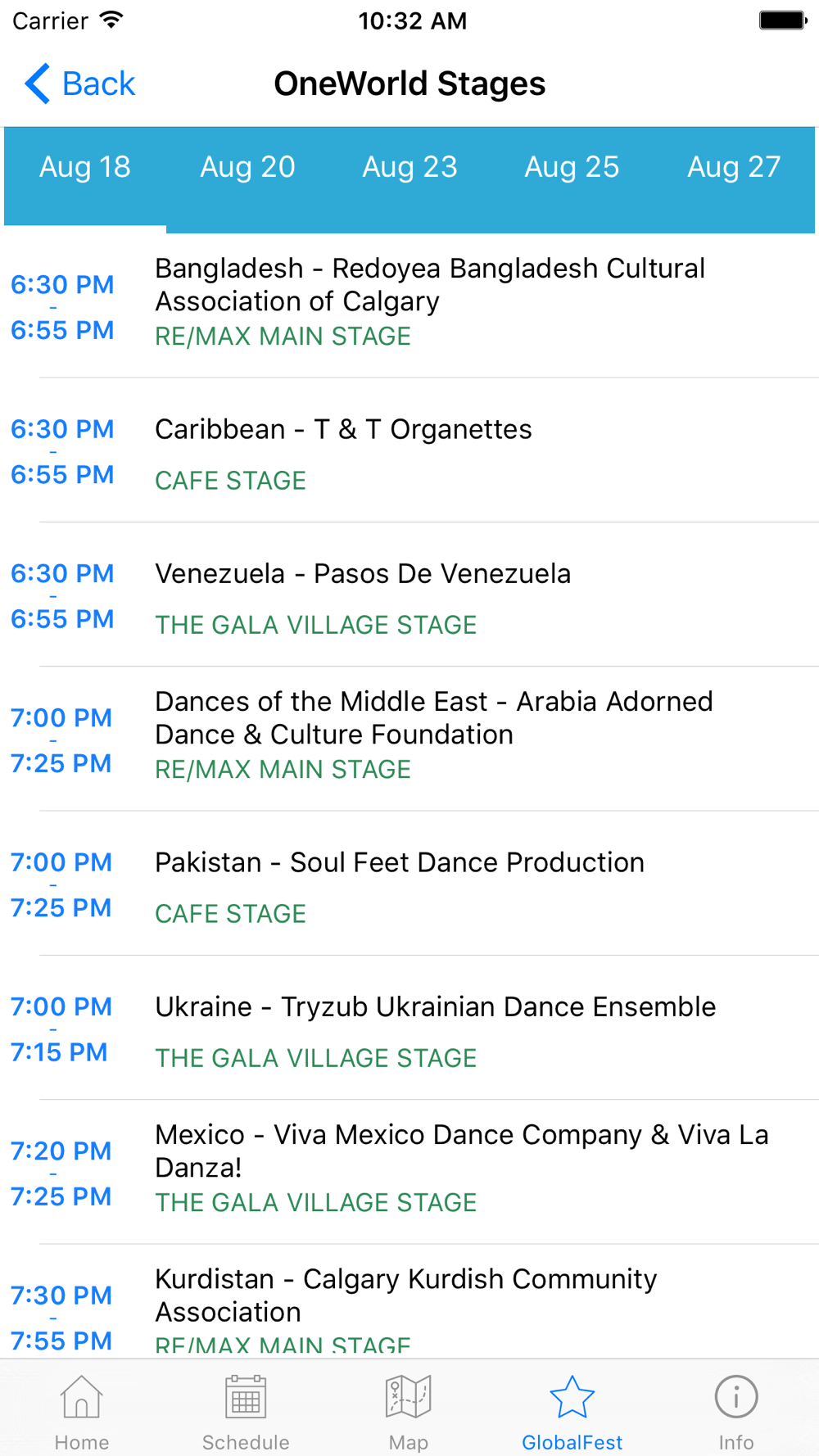Open the Caribbean T & T Organettes event
The height and width of the screenshot is (1456, 819).
tap(409, 450)
